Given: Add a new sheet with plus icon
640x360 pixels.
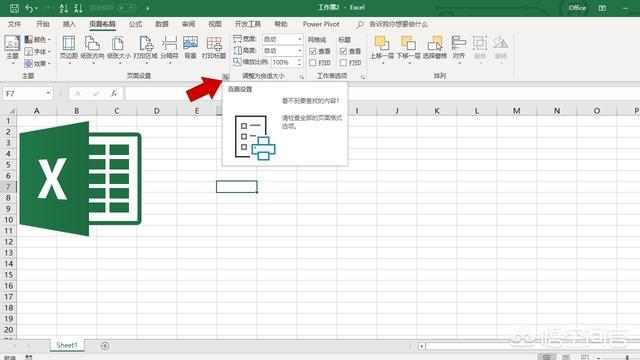Looking at the screenshot, I should click(105, 346).
